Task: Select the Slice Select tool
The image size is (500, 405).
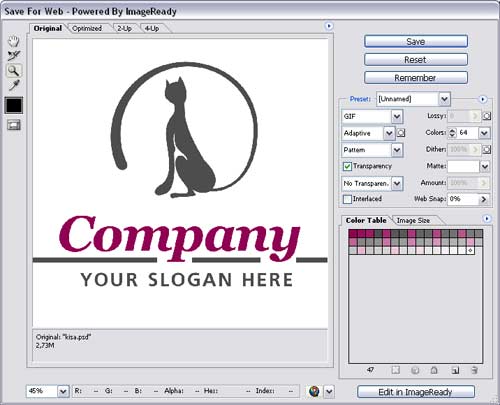Action: tap(14, 55)
